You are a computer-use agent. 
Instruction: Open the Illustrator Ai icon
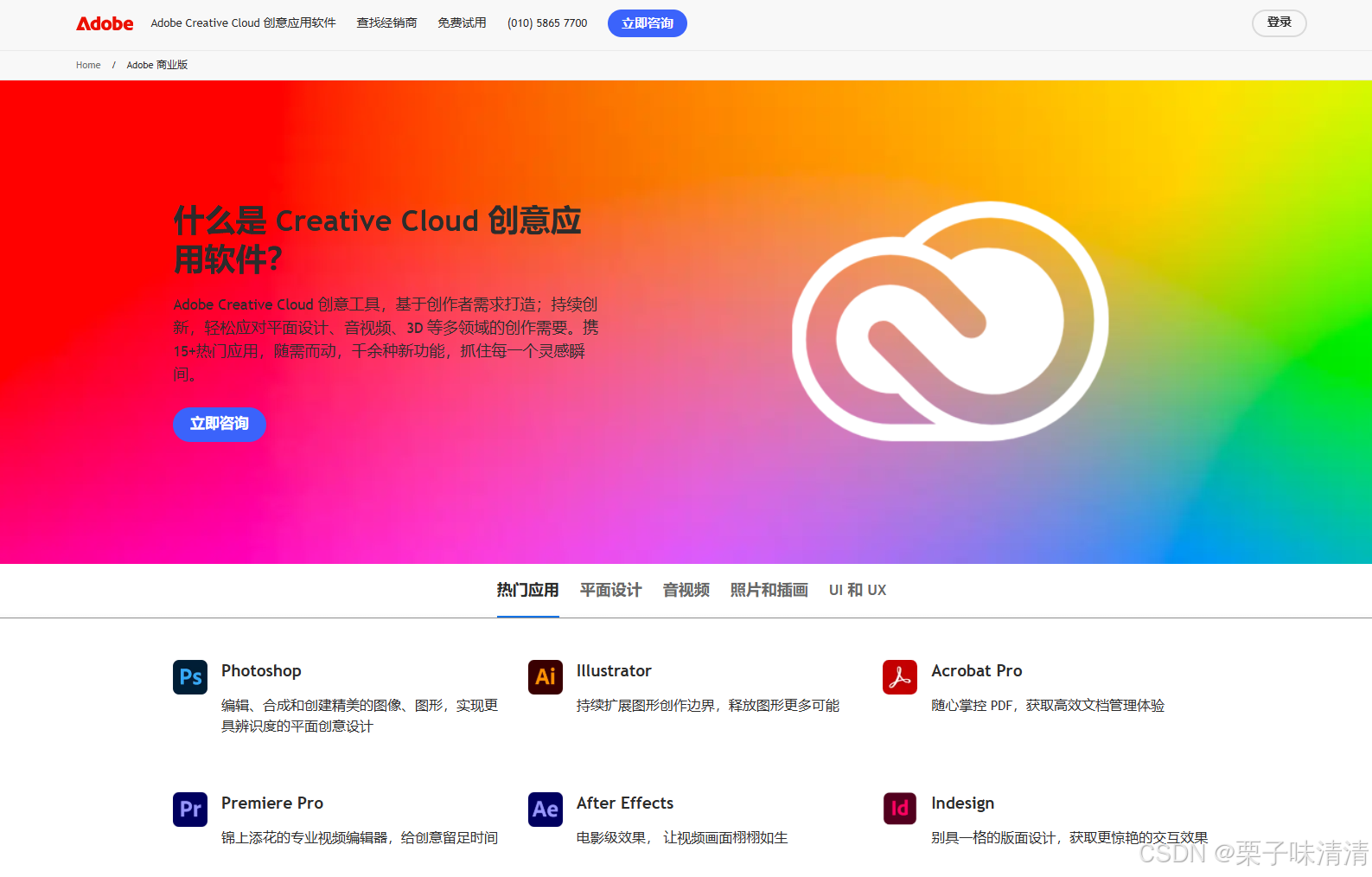pos(546,677)
